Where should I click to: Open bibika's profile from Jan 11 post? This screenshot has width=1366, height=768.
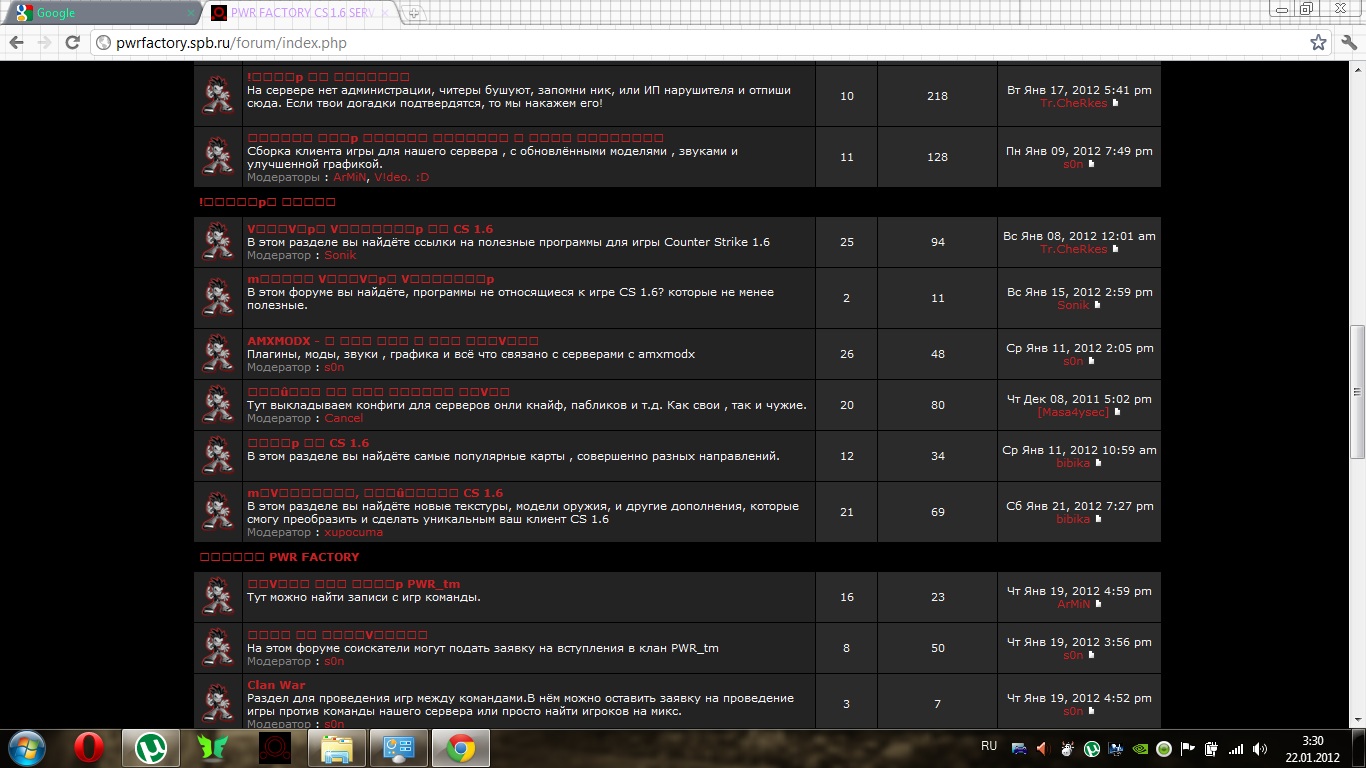(x=1073, y=463)
